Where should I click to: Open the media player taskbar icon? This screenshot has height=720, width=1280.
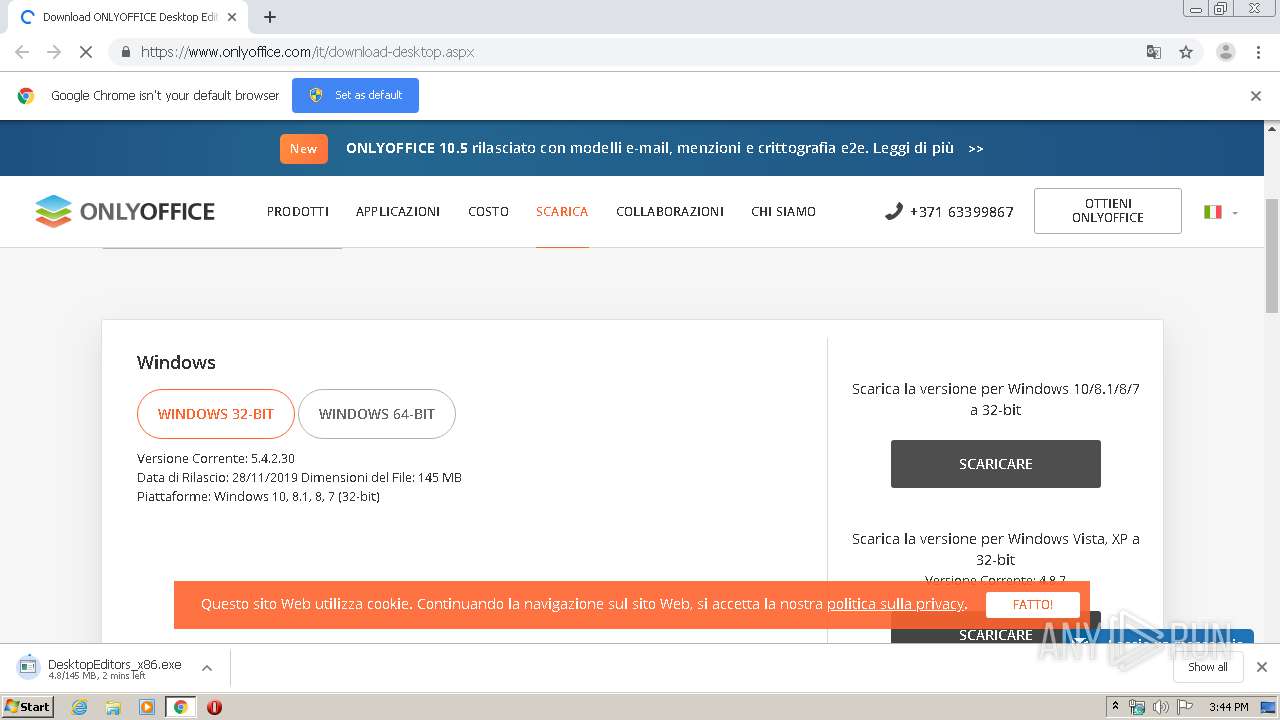(x=147, y=707)
